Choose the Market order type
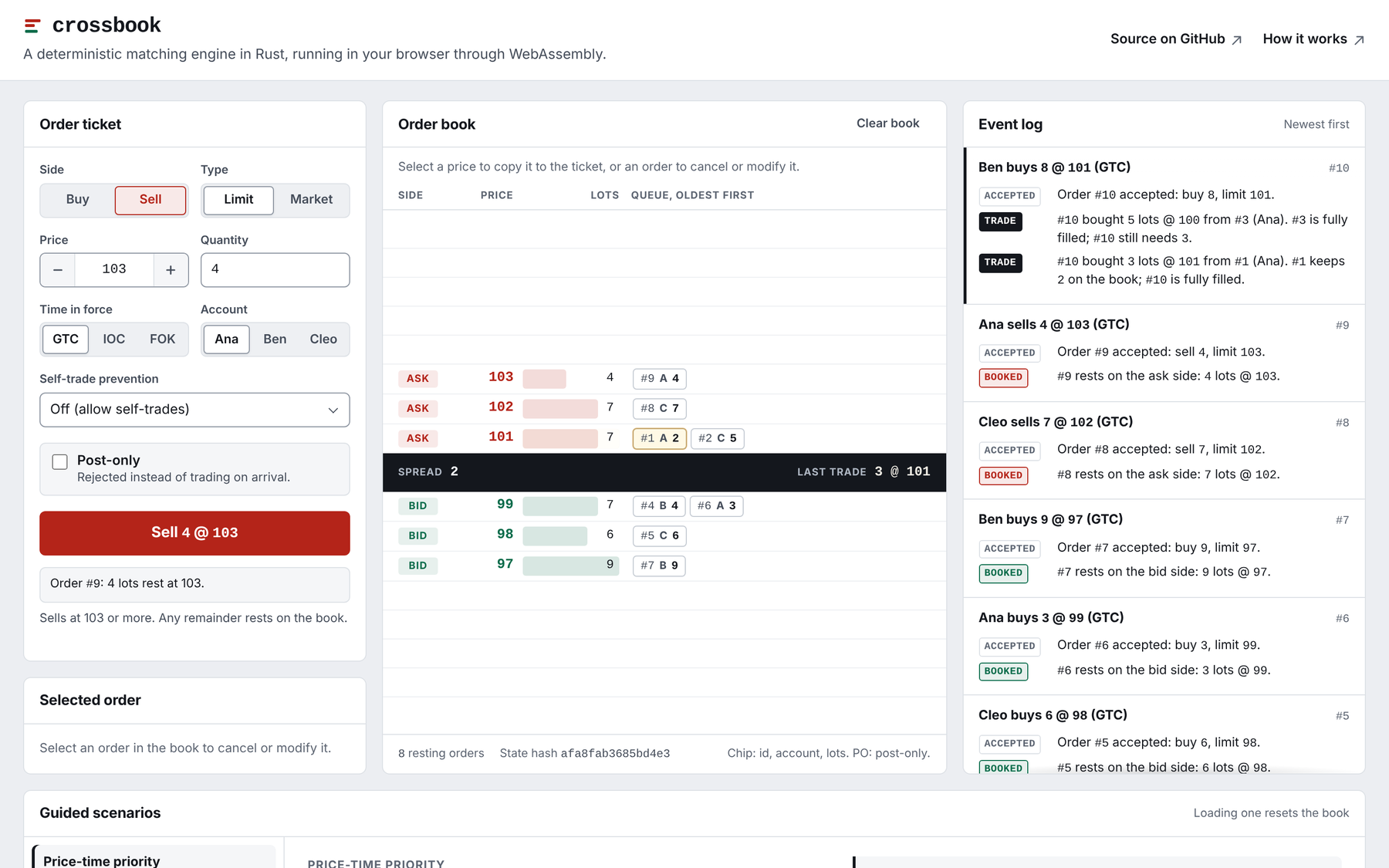 tap(311, 200)
